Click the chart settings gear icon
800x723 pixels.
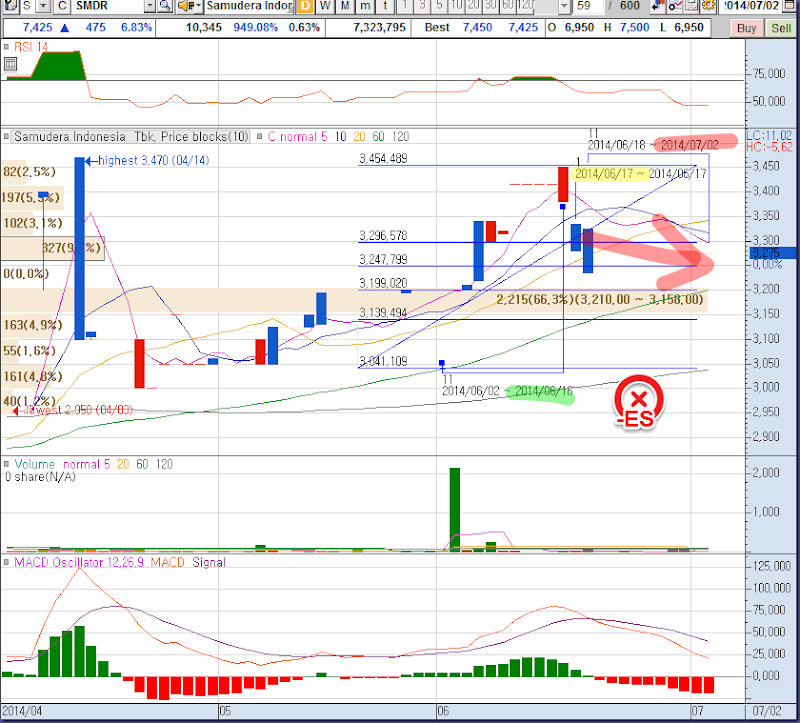tap(708, 6)
